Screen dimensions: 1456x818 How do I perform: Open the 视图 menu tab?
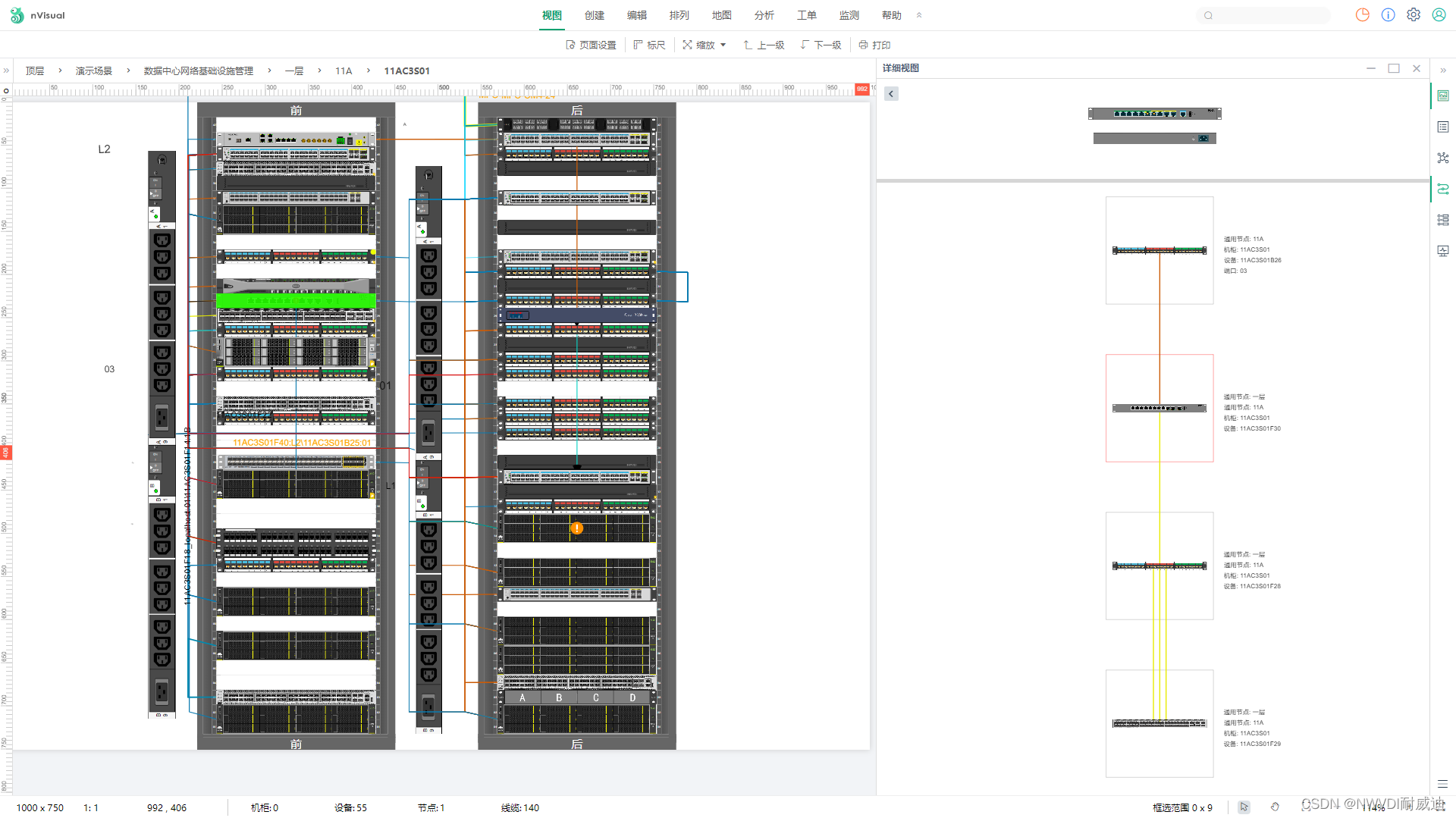552,15
